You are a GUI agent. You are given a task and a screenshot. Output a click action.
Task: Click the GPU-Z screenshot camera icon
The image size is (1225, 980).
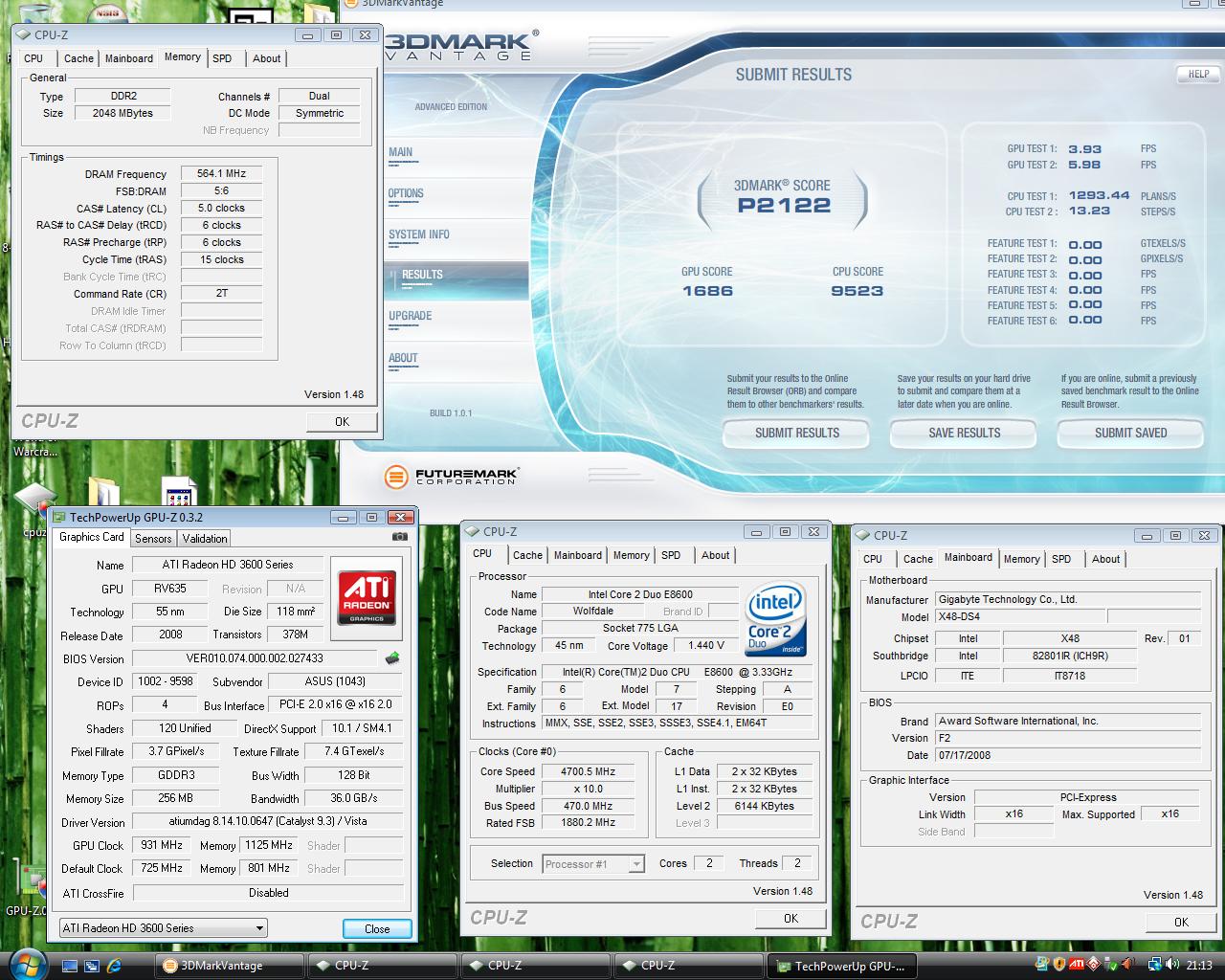click(399, 537)
